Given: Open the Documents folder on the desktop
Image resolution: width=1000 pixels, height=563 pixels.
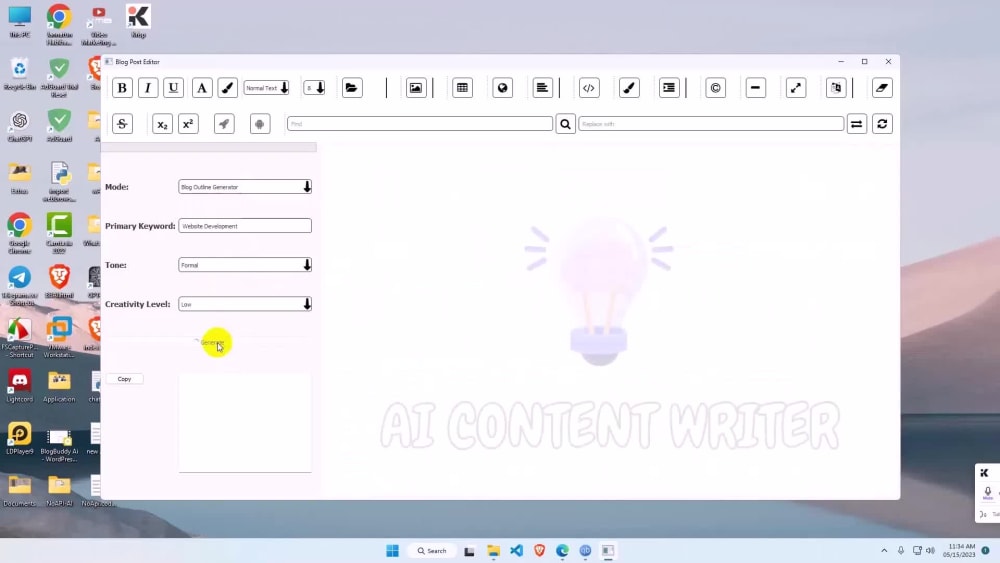Looking at the screenshot, I should tap(20, 490).
